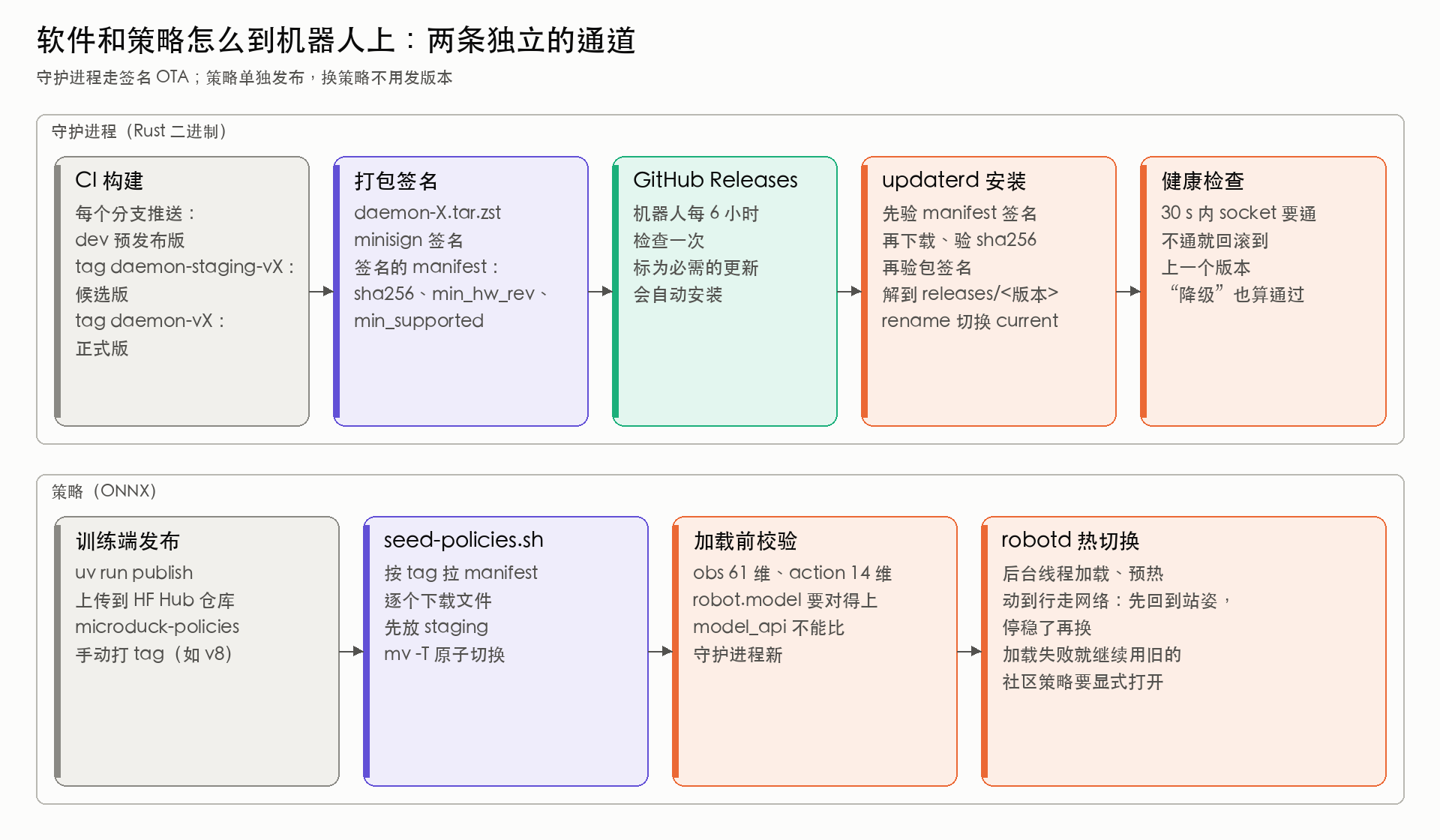Click the text 正式版 in CI card
Viewport: 1440px width, 840px height.
(x=102, y=348)
